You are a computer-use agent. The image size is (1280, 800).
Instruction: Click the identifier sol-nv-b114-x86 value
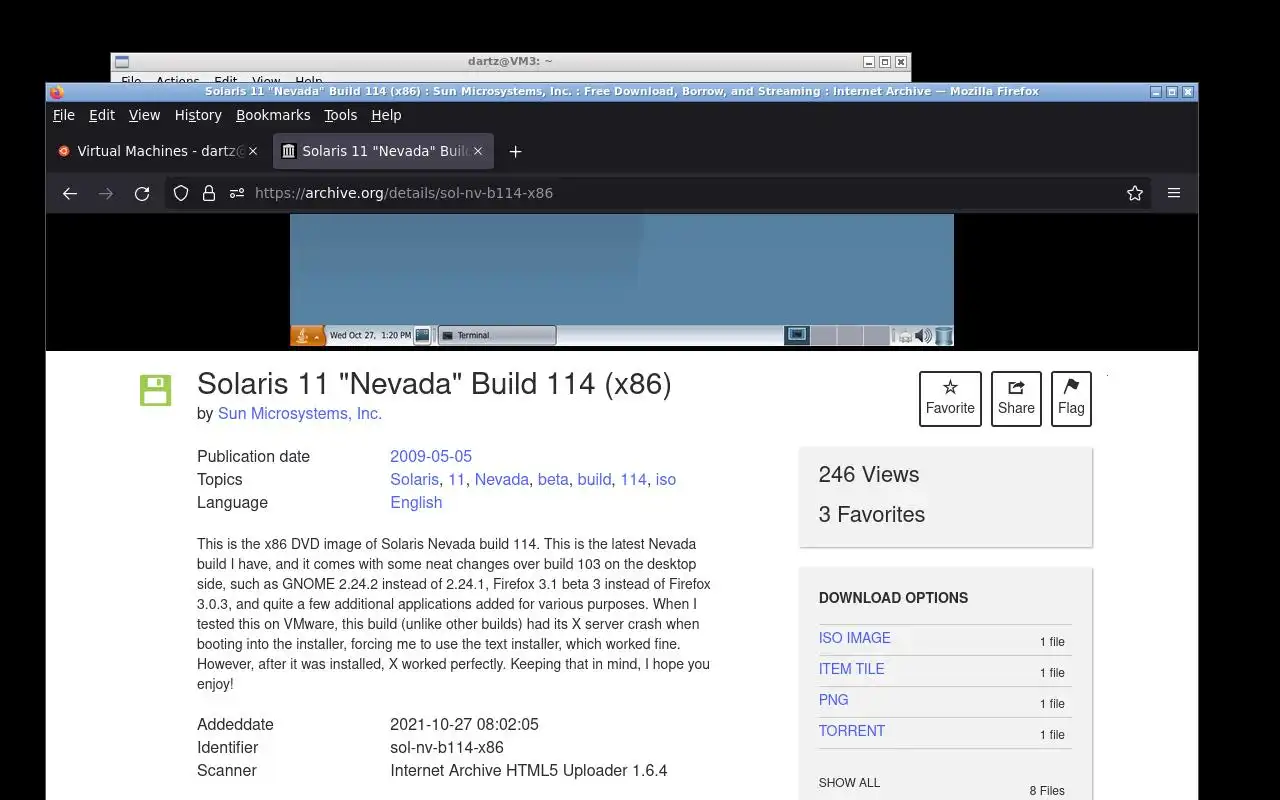pos(447,747)
